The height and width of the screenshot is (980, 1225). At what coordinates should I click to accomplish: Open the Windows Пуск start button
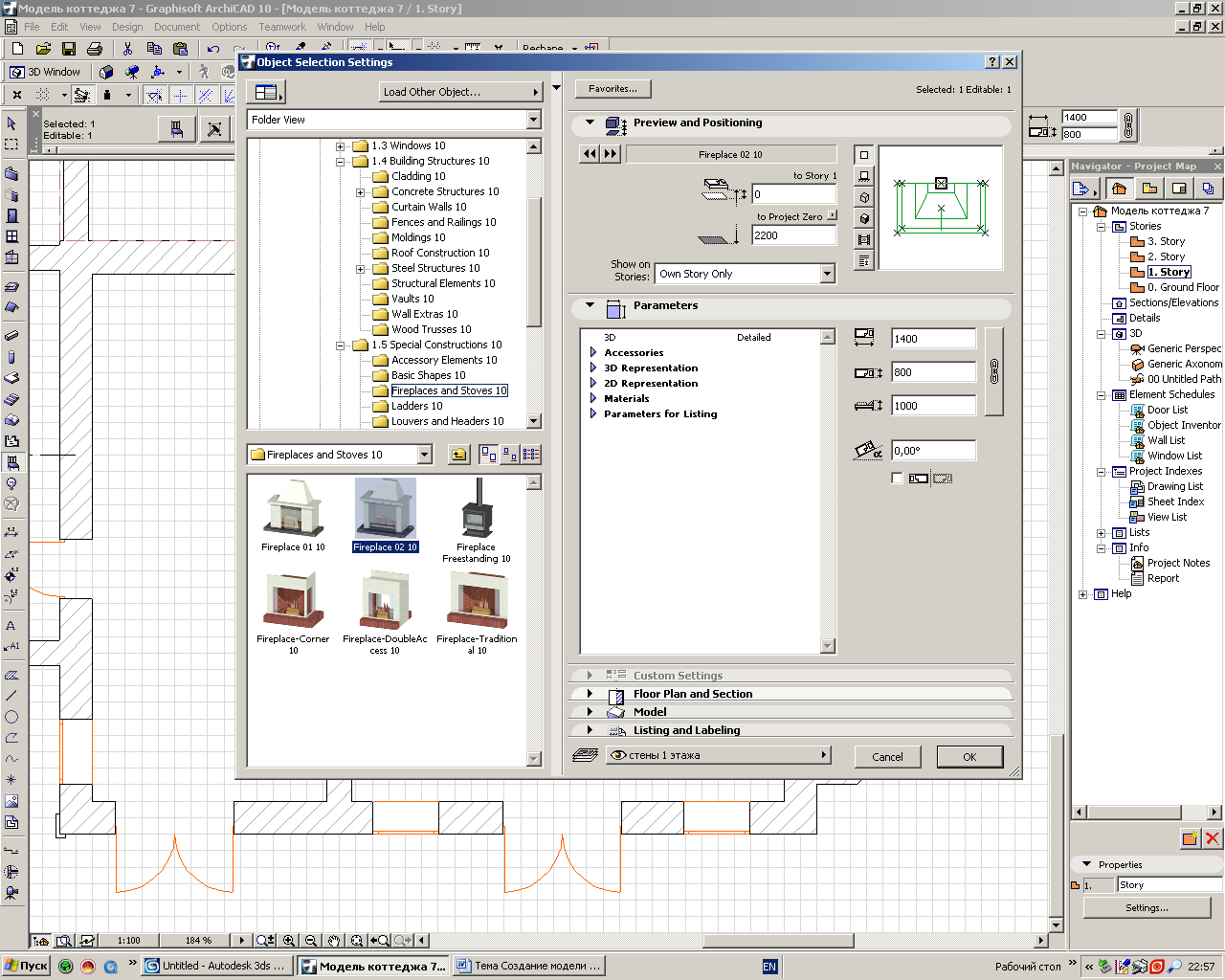pos(26,966)
